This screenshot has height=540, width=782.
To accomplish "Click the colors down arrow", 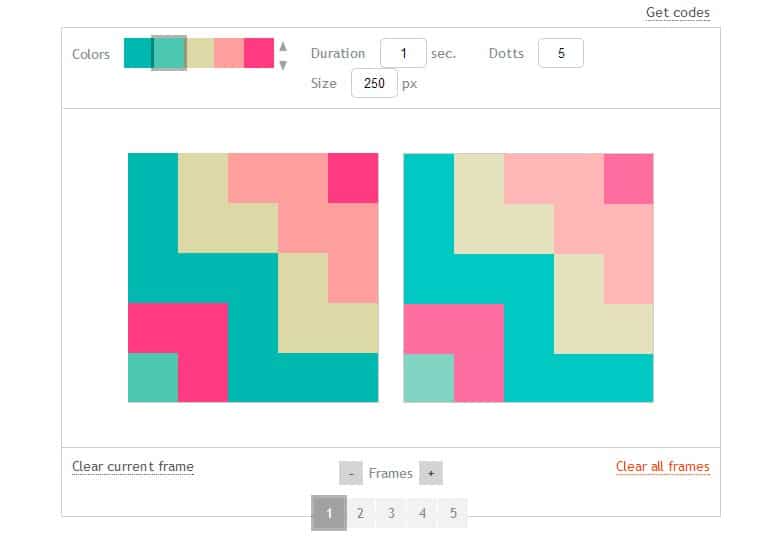I will [283, 64].
